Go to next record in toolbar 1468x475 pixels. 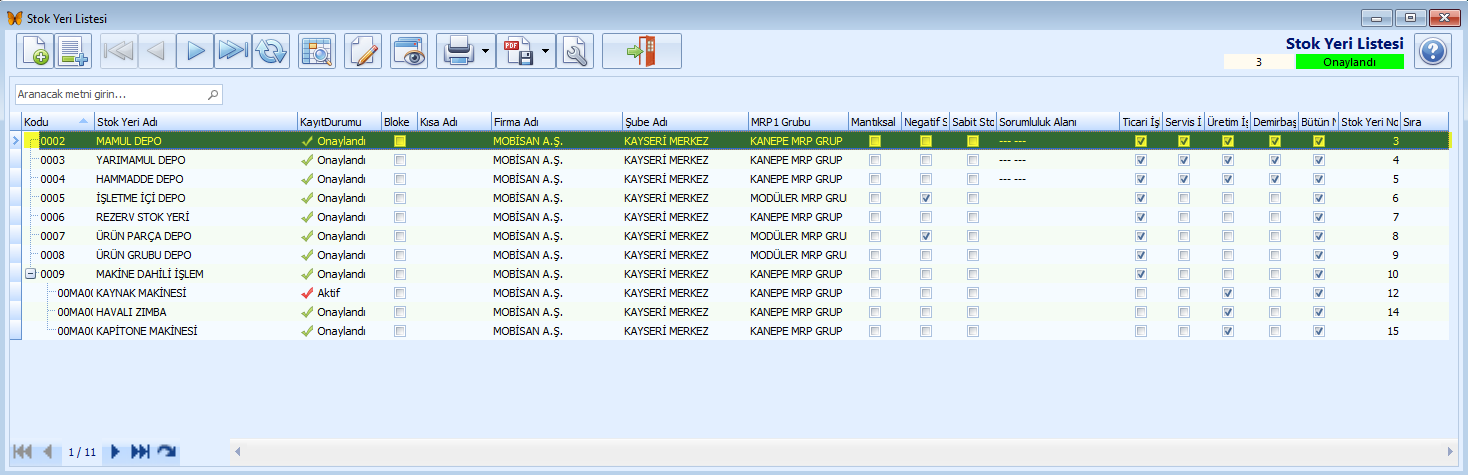[195, 51]
